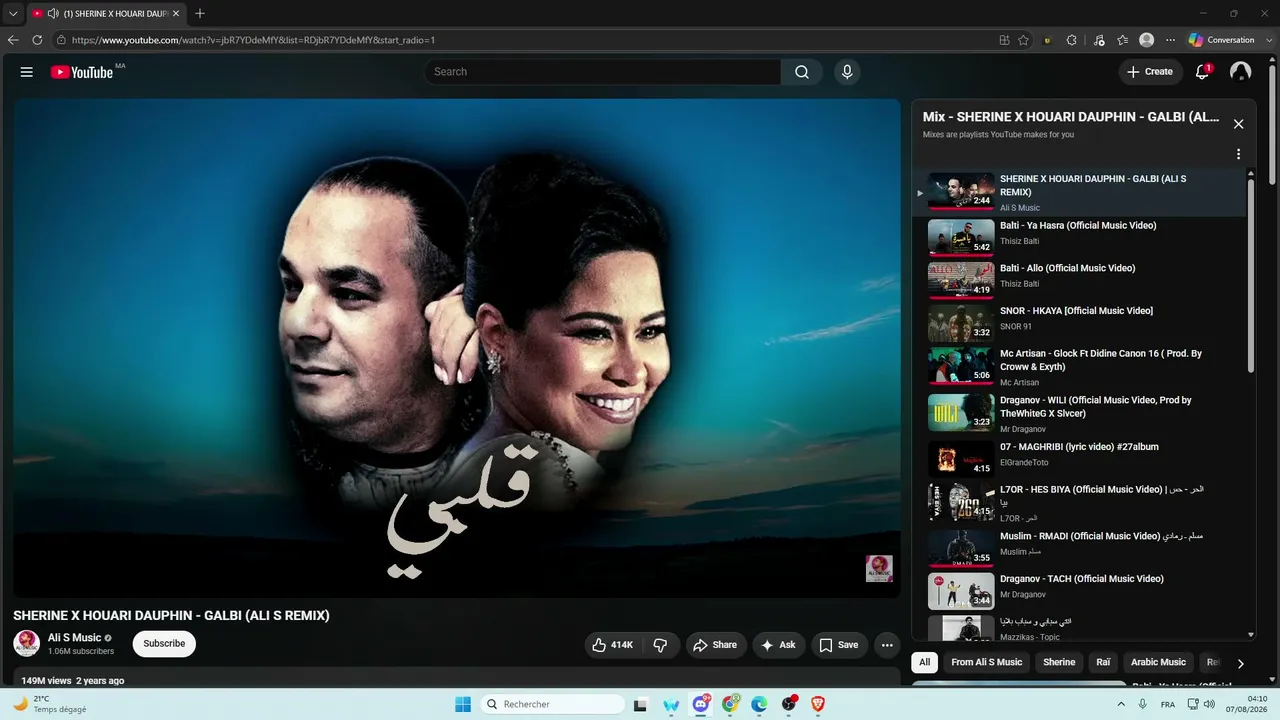Close the Mix playlist panel

tap(1238, 124)
